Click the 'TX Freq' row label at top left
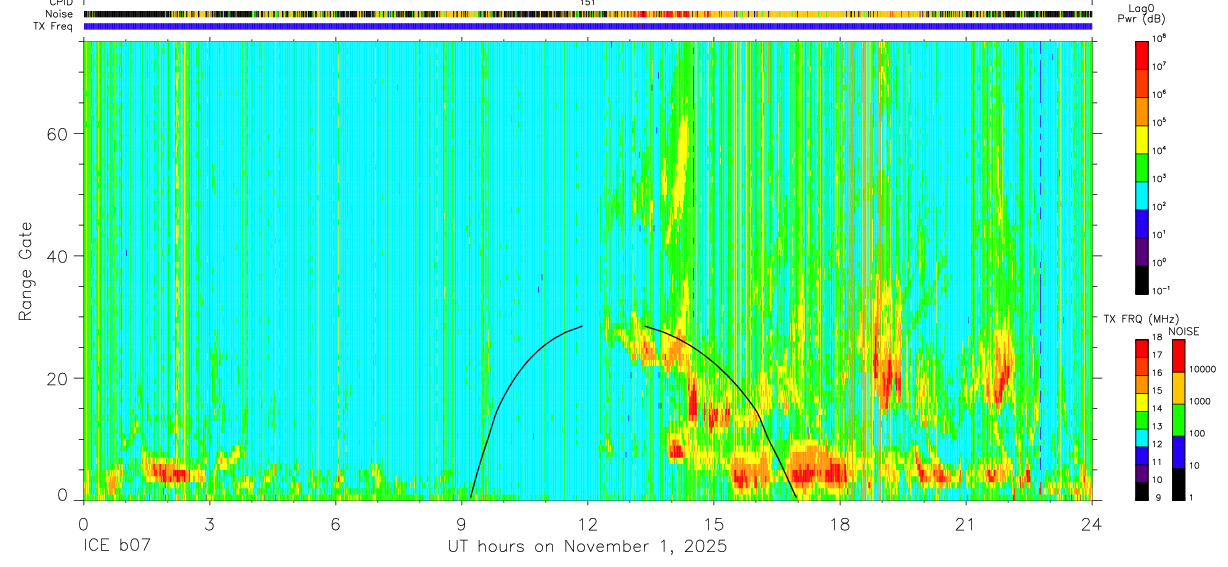Image resolution: width=1228 pixels, height=567 pixels. tap(54, 26)
